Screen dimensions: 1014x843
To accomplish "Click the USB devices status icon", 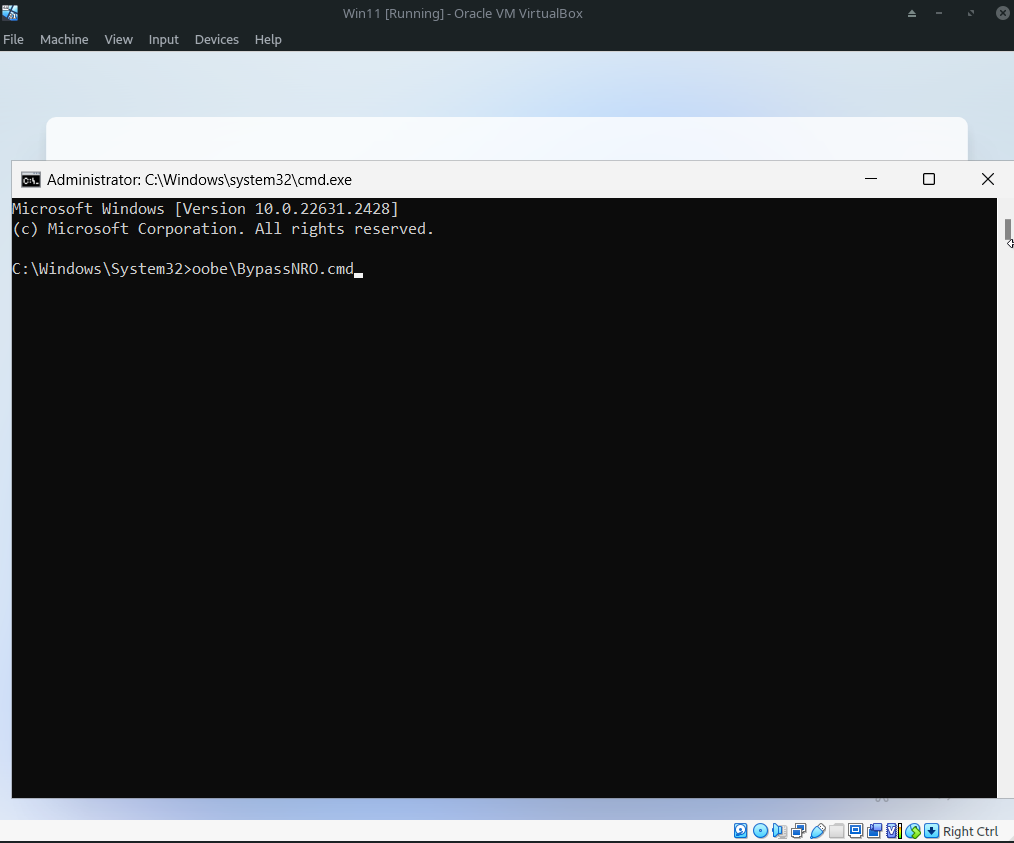I will point(817,831).
